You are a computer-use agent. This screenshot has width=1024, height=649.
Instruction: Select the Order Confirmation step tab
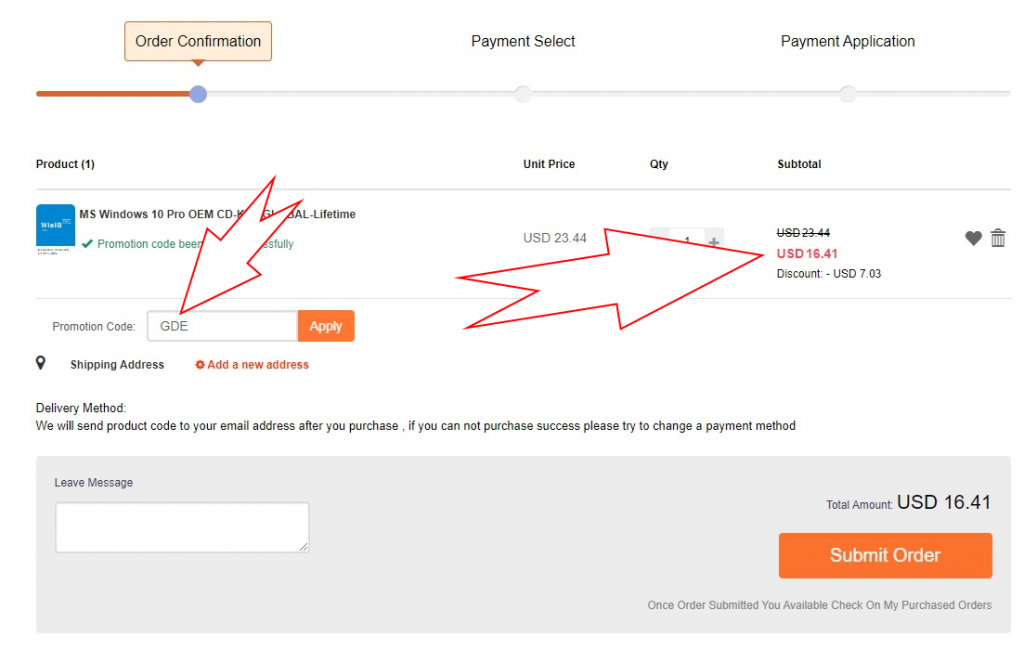pos(198,42)
